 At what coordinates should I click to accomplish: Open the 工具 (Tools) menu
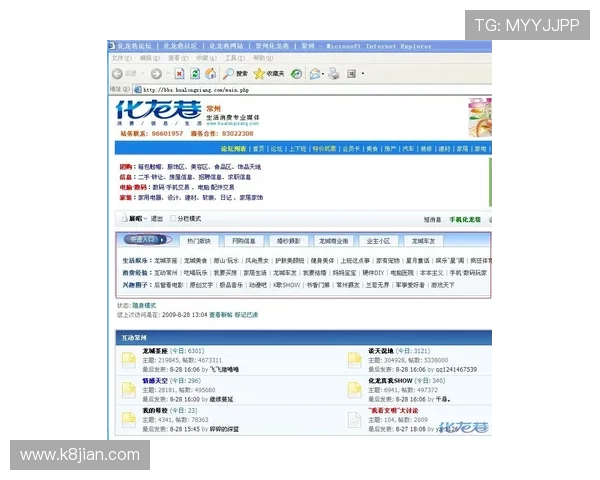tap(235, 58)
